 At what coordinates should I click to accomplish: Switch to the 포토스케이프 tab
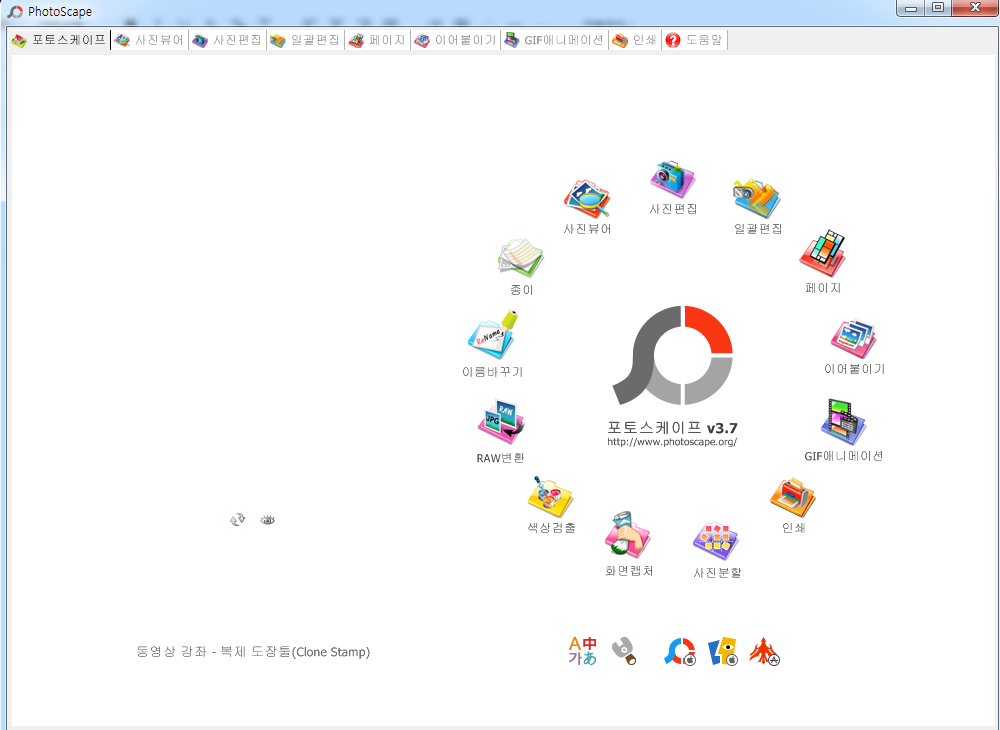point(59,40)
